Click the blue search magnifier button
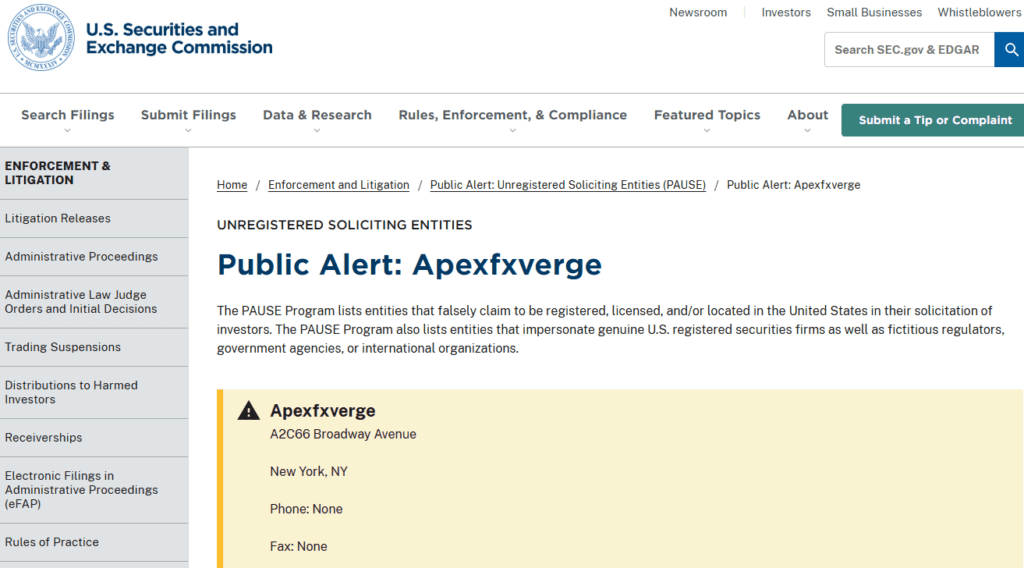 (1010, 50)
